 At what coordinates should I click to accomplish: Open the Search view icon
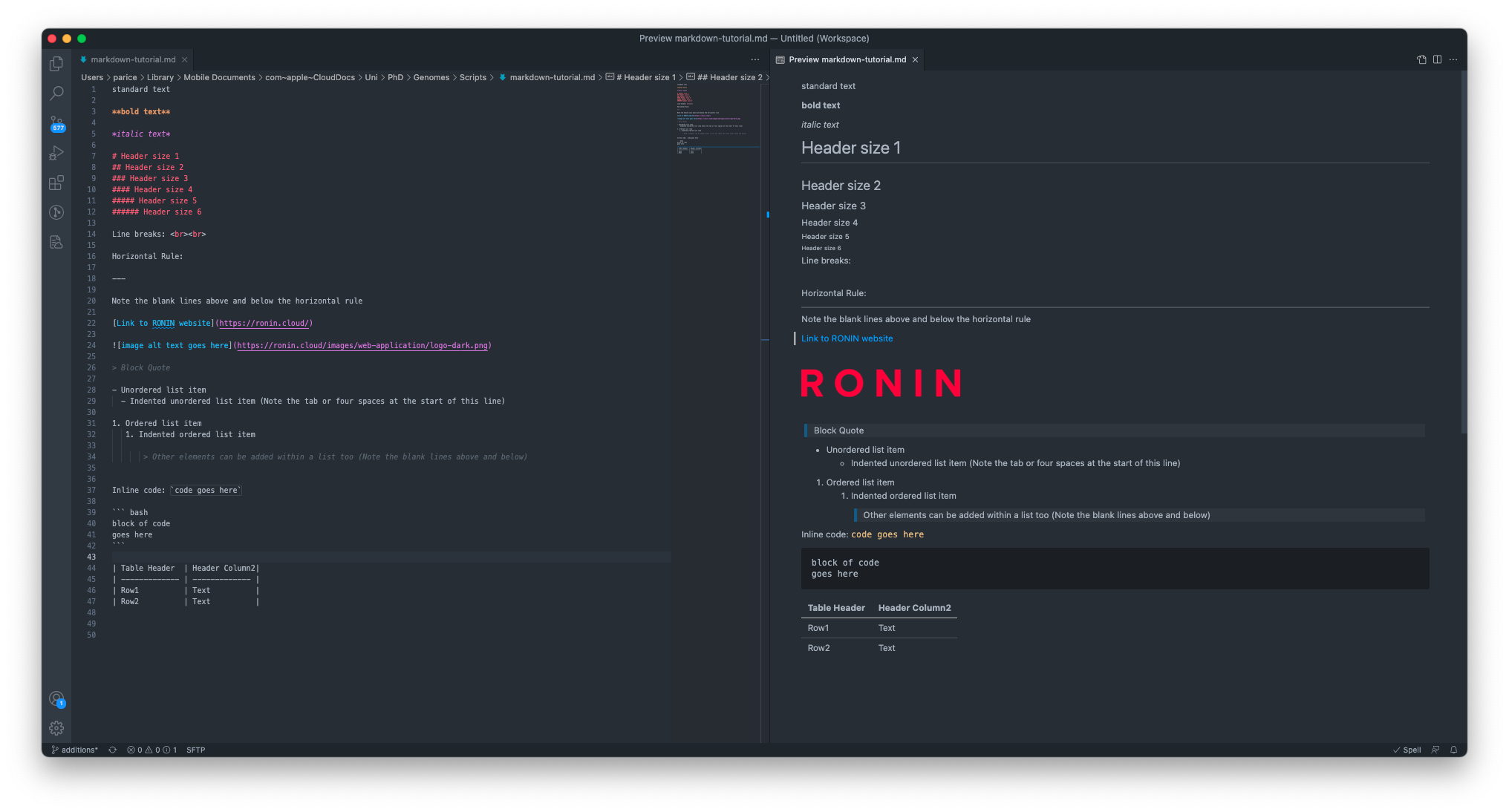tap(56, 94)
